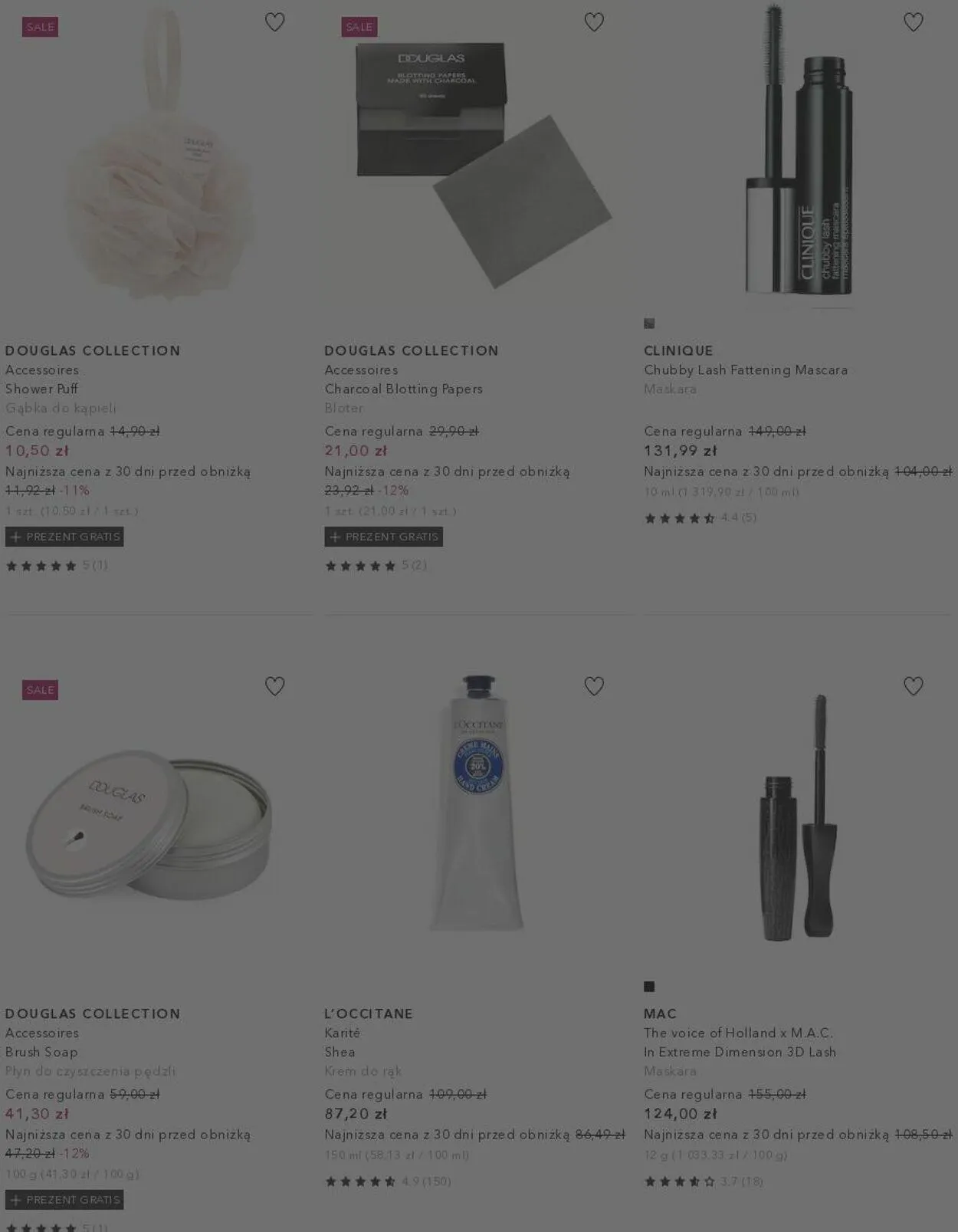Save Brush Soap using its heart icon
Viewport: 958px width, 1232px height.
(x=274, y=685)
